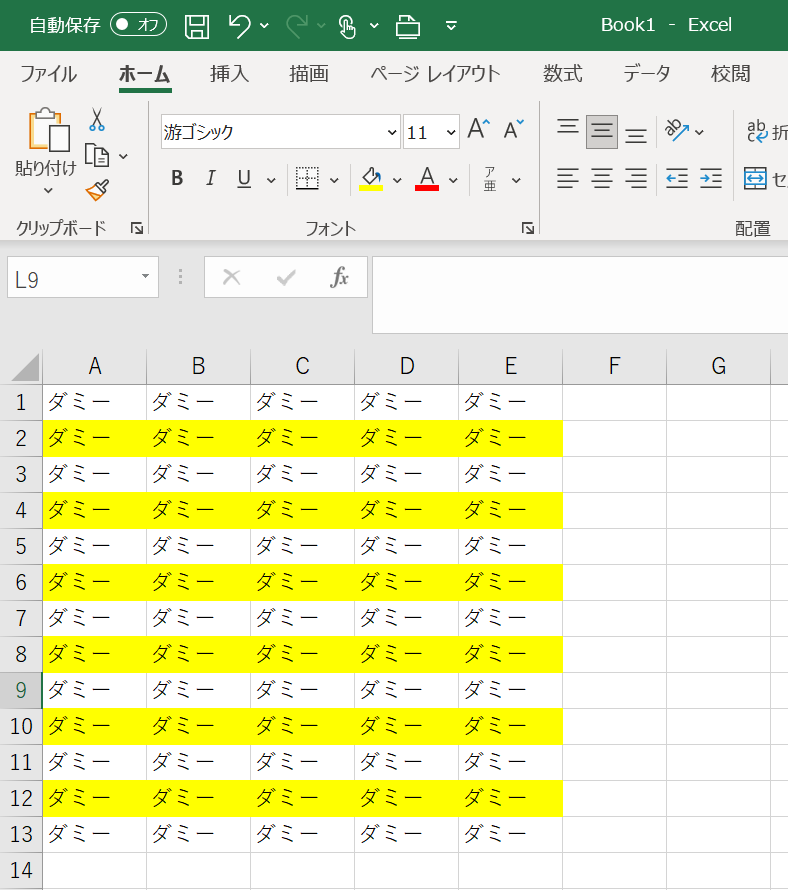Select column header F
This screenshot has height=890, width=788.
click(x=614, y=366)
